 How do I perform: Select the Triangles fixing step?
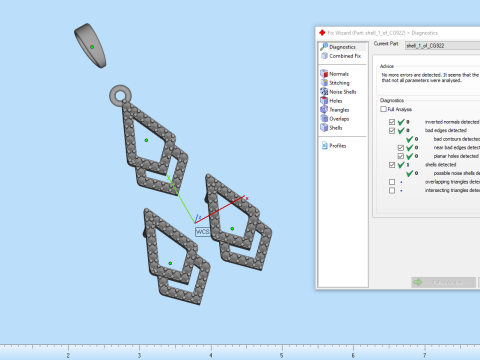pyautogui.click(x=335, y=110)
